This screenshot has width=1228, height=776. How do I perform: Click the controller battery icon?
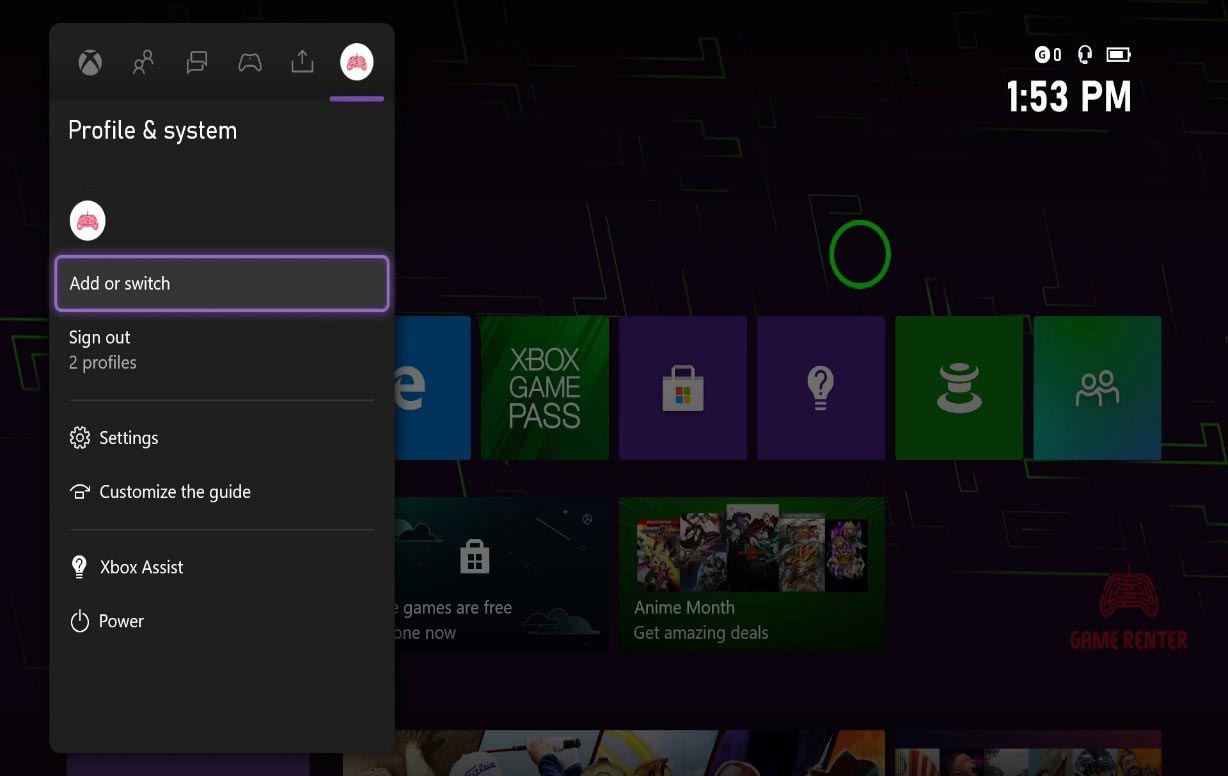coord(1118,54)
